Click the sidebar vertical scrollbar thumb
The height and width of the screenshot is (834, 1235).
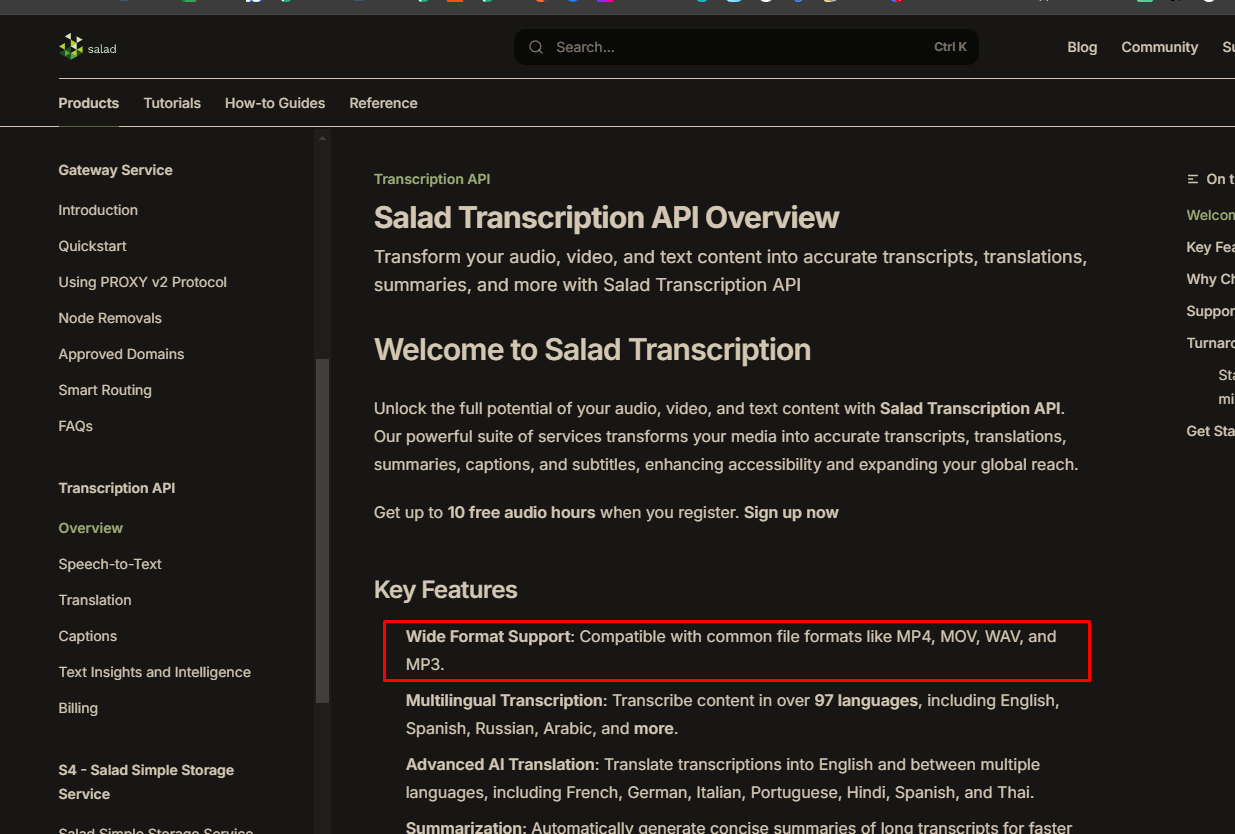322,530
